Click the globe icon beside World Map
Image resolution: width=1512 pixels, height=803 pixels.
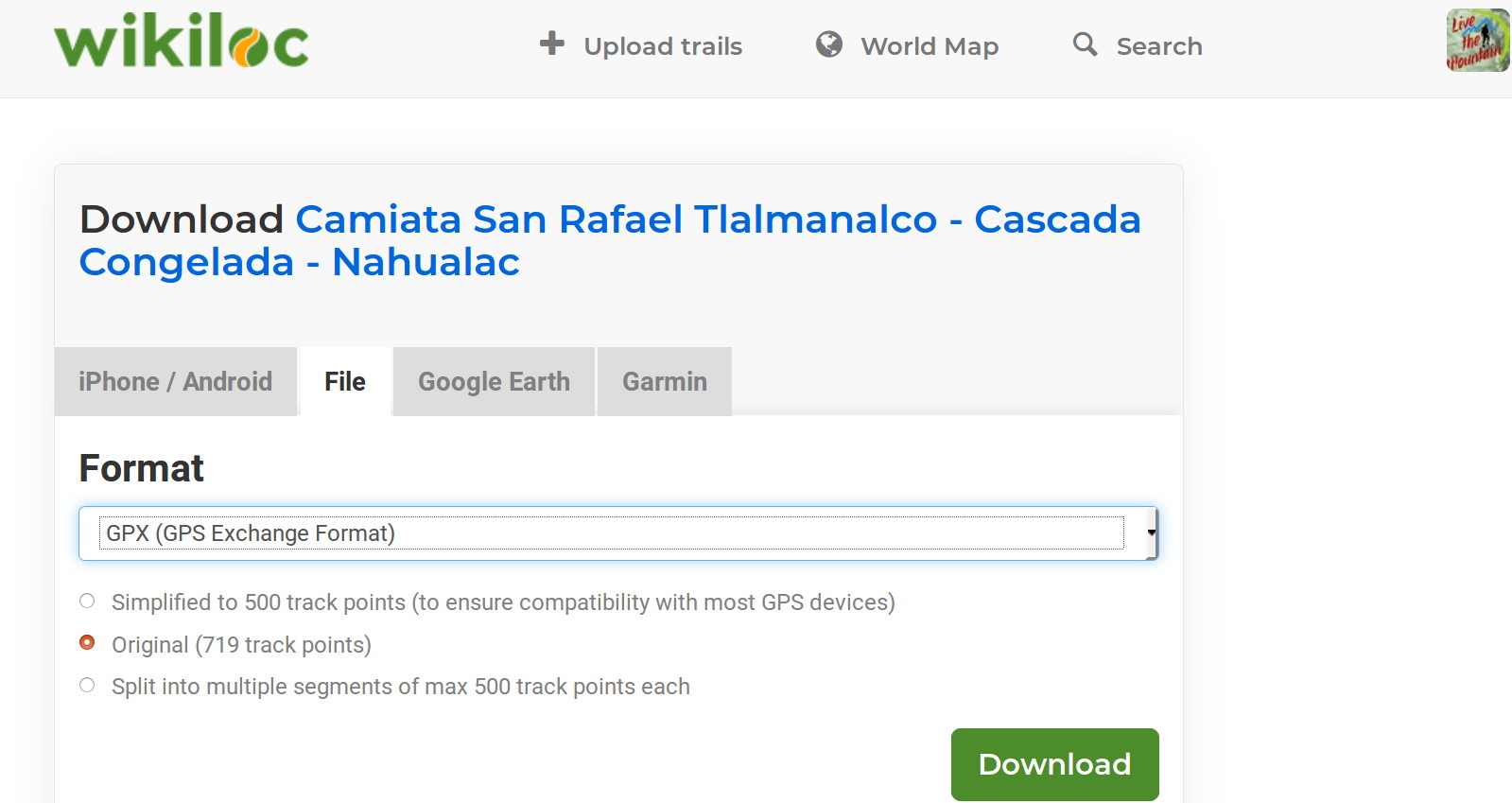tap(829, 44)
